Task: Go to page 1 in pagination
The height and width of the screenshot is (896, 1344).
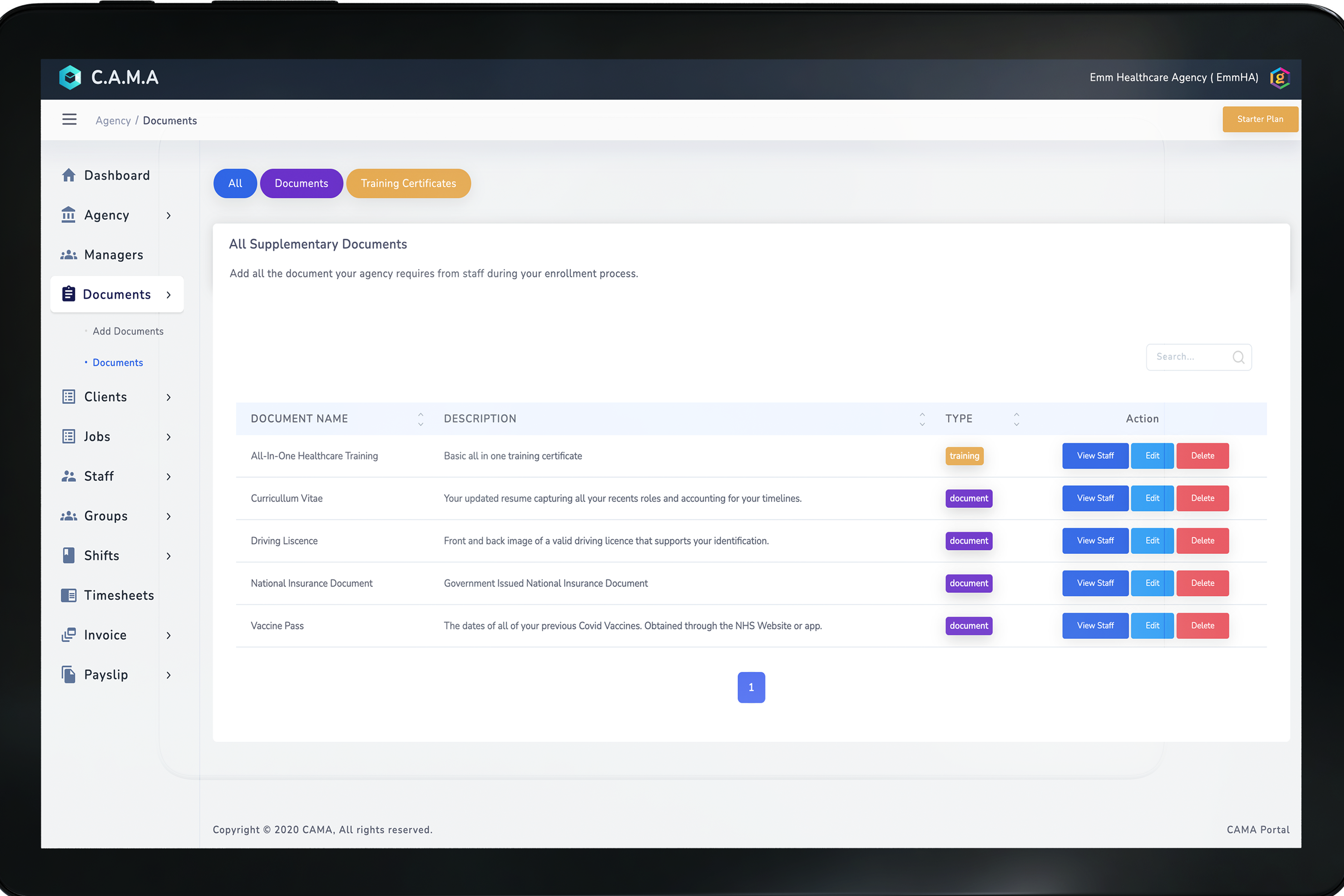Action: click(751, 688)
